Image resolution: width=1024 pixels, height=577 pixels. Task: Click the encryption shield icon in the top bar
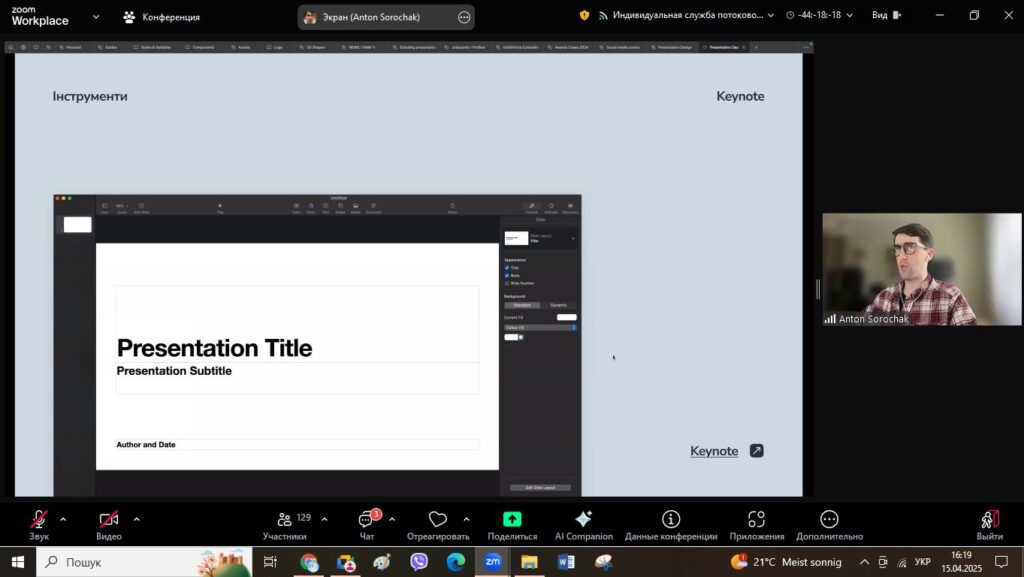[584, 15]
